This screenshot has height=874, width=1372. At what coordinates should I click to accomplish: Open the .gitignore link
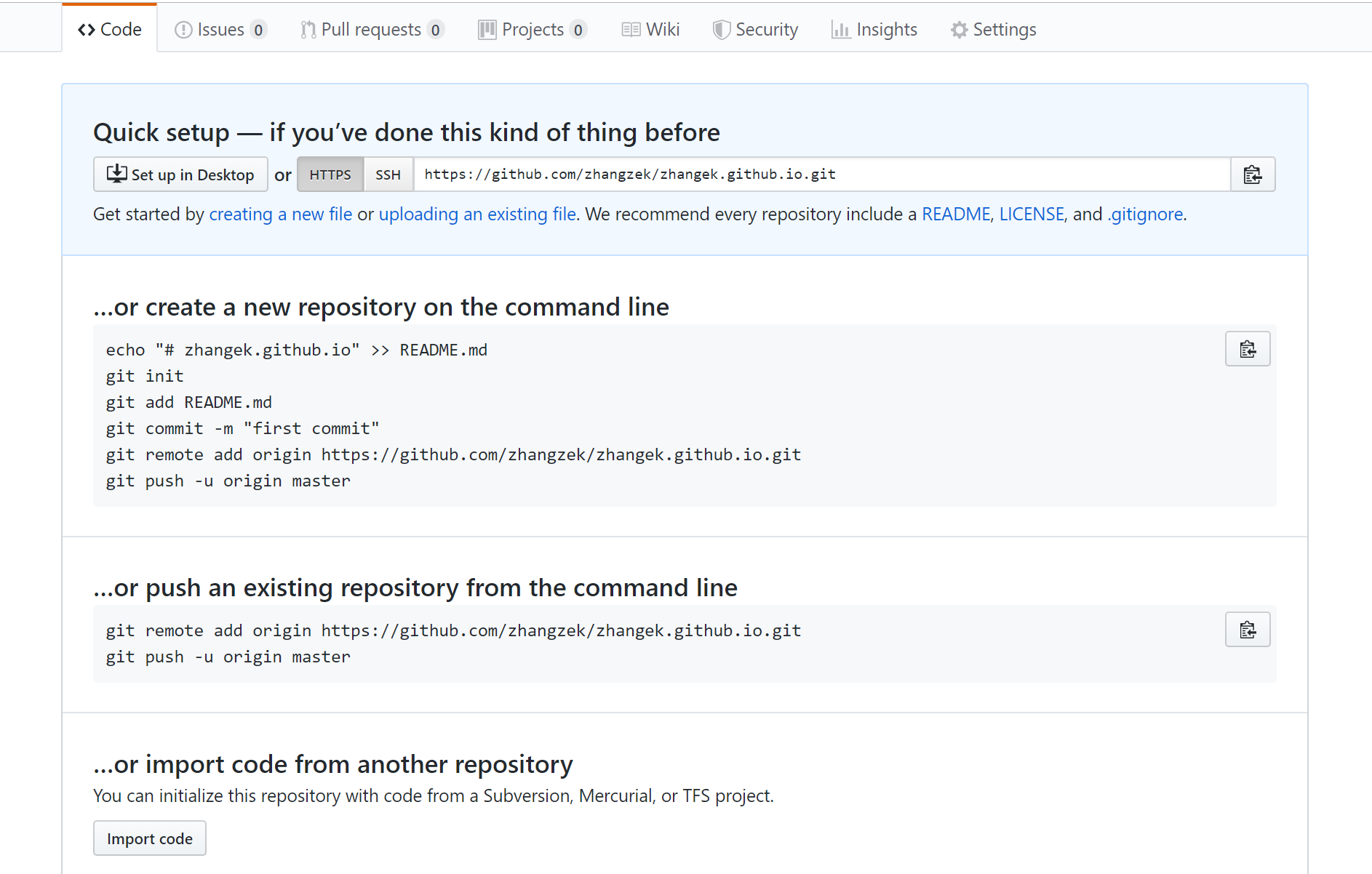click(1146, 215)
